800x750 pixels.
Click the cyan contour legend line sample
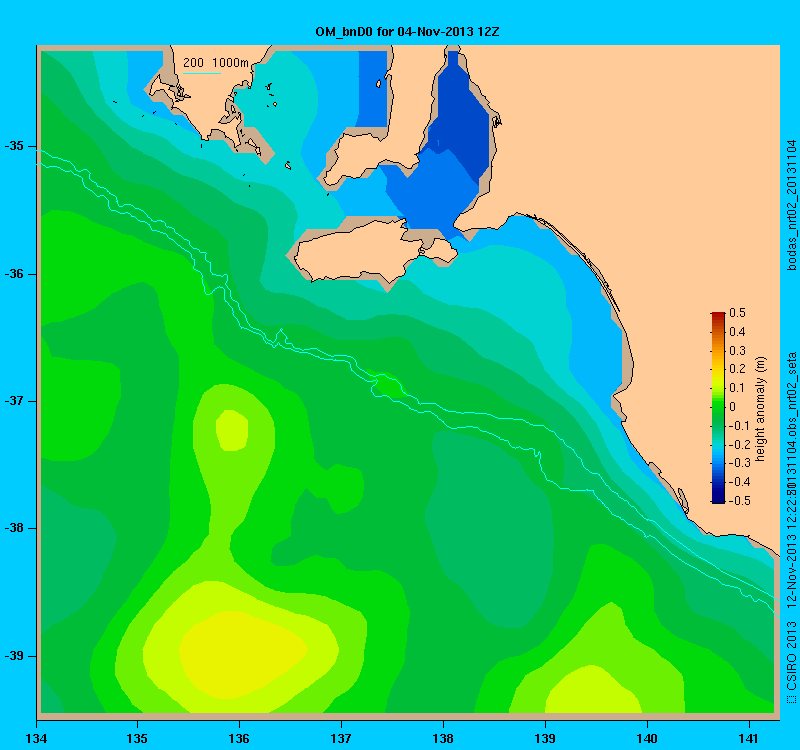point(202,73)
